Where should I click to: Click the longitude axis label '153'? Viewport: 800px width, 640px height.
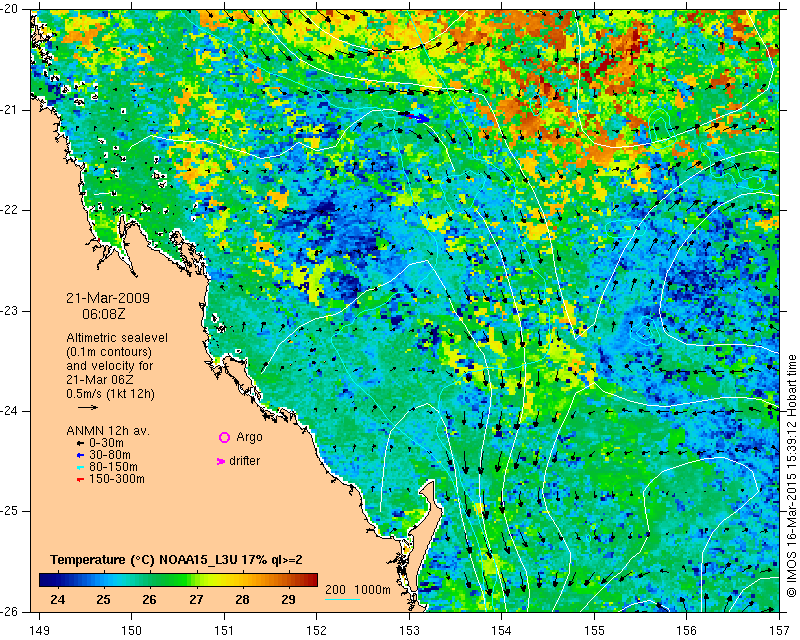409,631
